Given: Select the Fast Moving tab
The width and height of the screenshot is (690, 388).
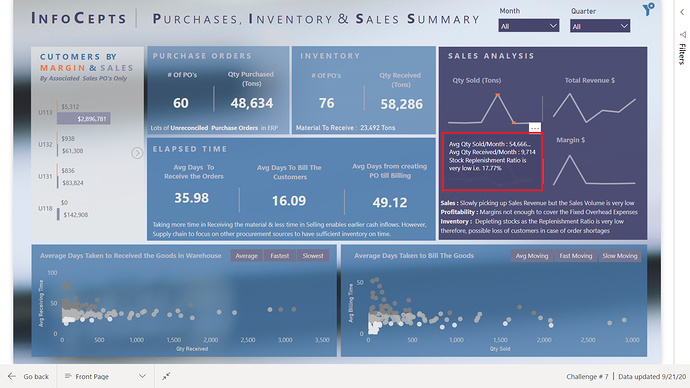Looking at the screenshot, I should 576,256.
